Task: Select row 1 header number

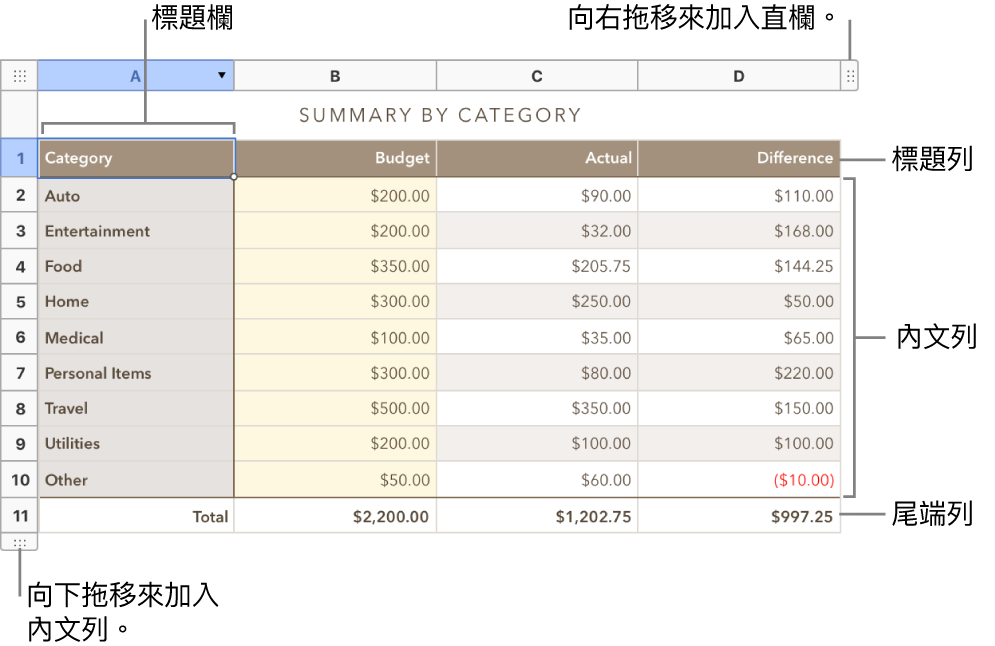Action: pyautogui.click(x=20, y=158)
